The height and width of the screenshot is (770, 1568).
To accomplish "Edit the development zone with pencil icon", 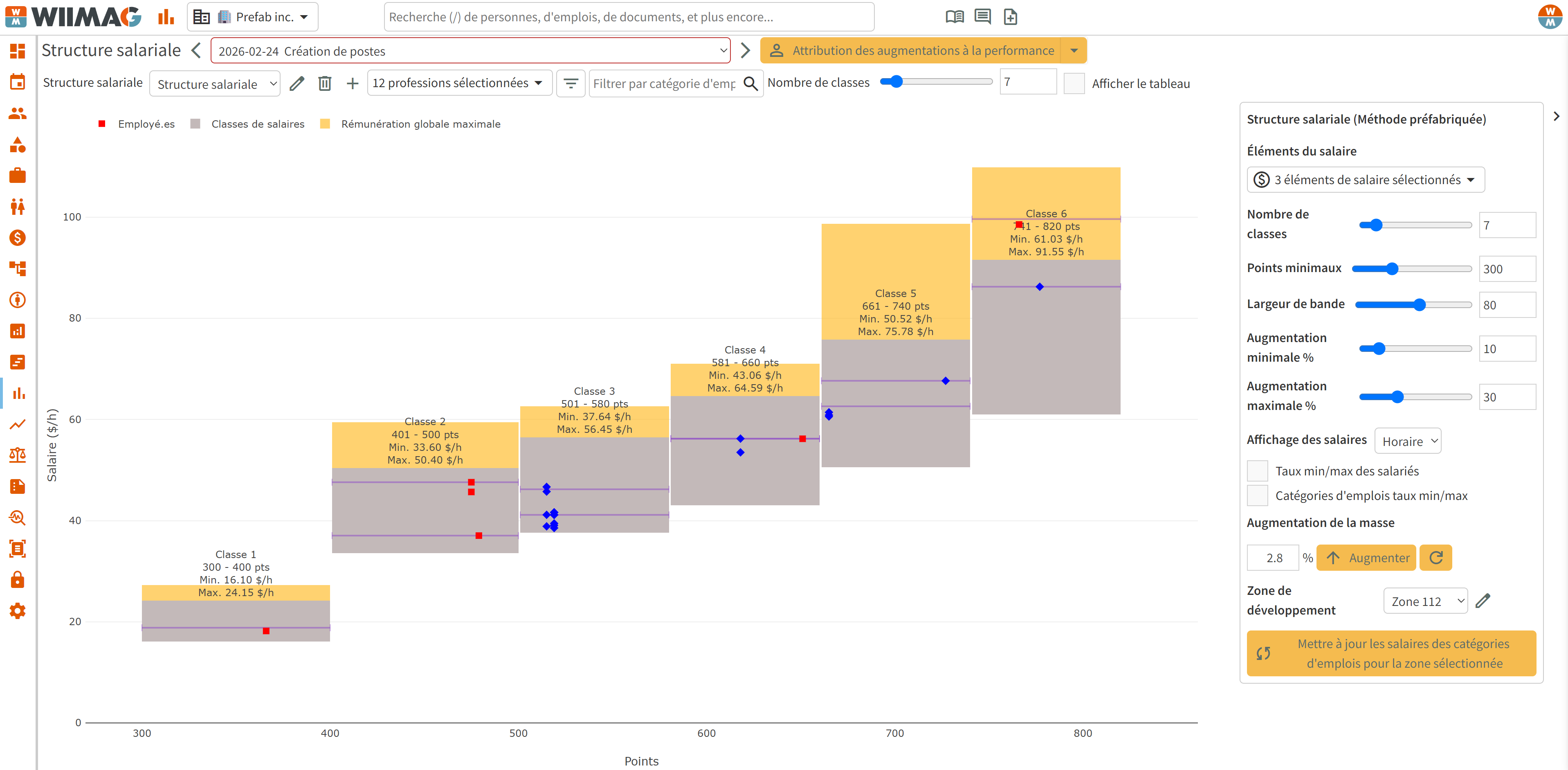I will [x=1483, y=601].
